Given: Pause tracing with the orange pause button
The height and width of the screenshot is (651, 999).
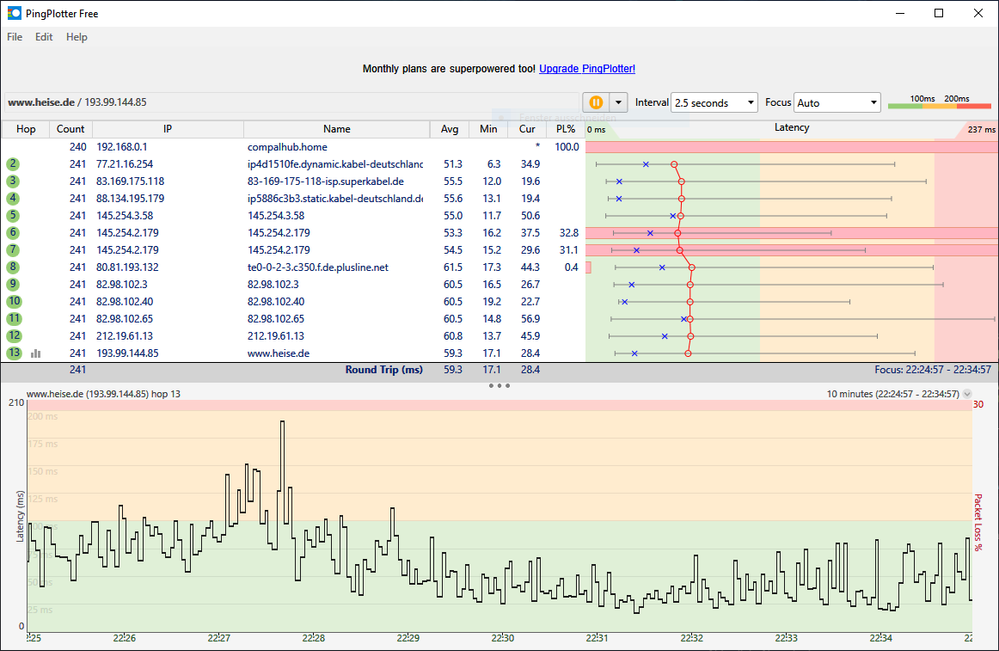Looking at the screenshot, I should click(x=596, y=103).
